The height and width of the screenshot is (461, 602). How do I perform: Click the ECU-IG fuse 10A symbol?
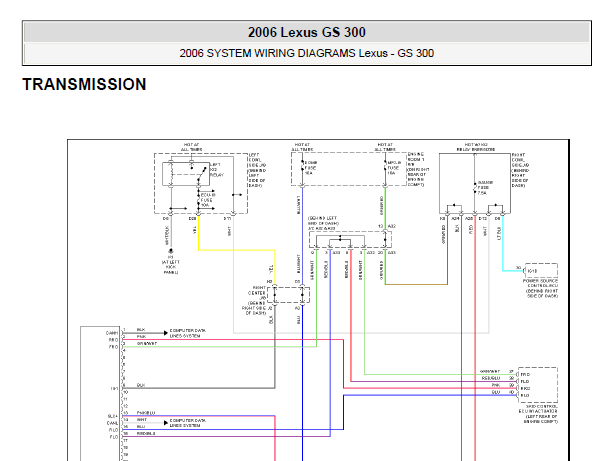click(x=199, y=200)
